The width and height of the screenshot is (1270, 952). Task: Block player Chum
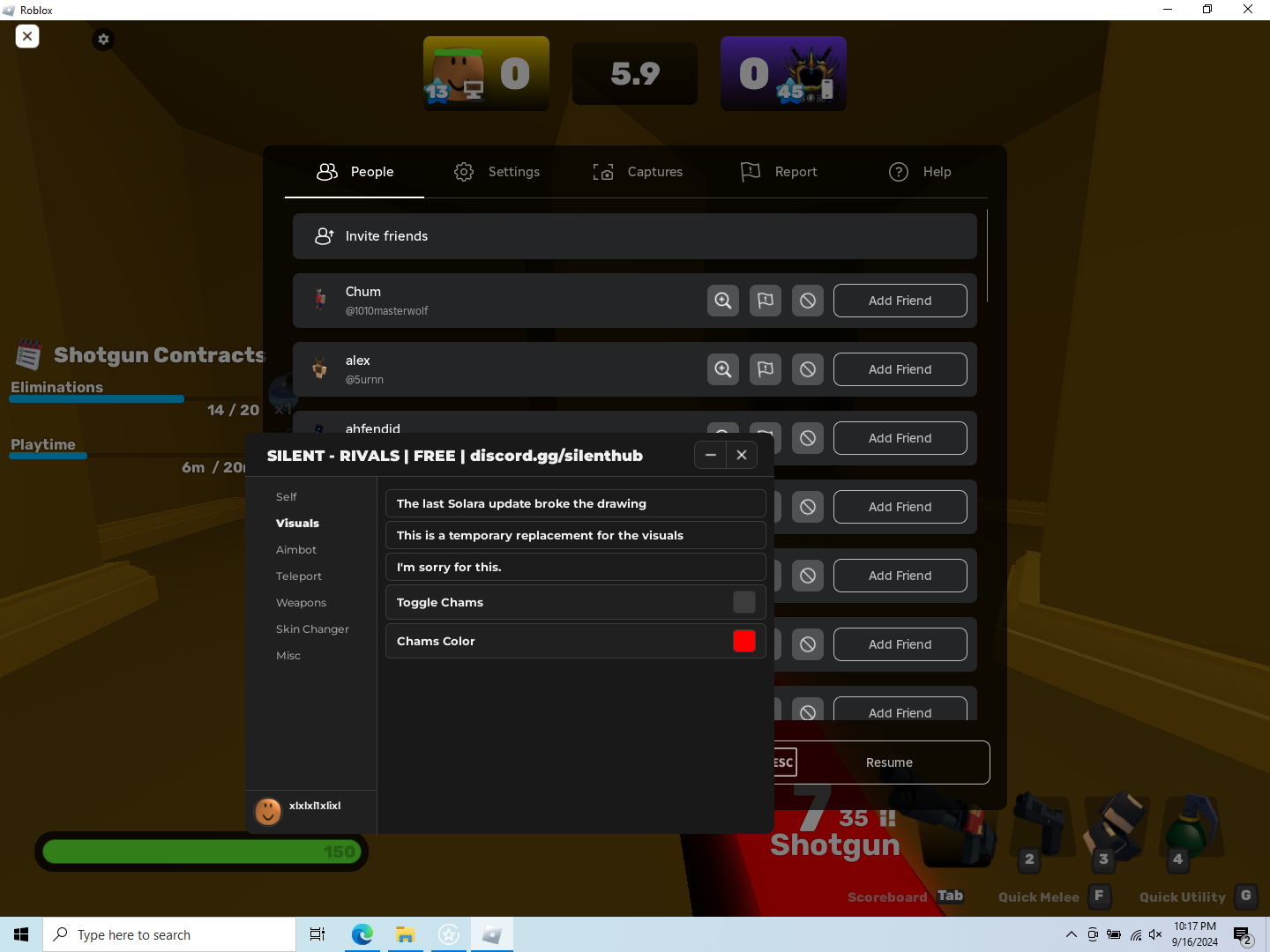[808, 301]
